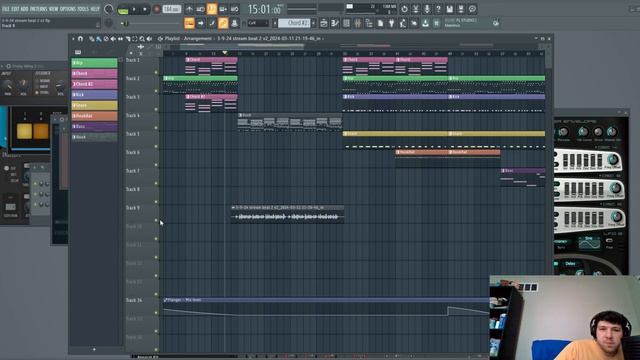Screen dimensions: 640x360
Task: Open the ADD menu
Action: (x=24, y=9)
